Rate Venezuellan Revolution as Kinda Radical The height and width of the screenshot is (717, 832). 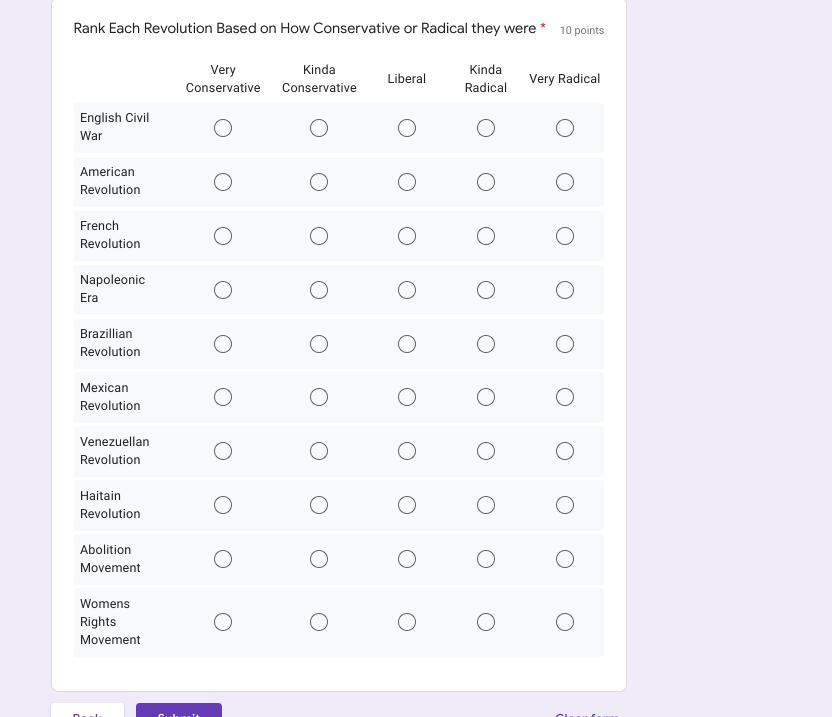pyautogui.click(x=486, y=451)
